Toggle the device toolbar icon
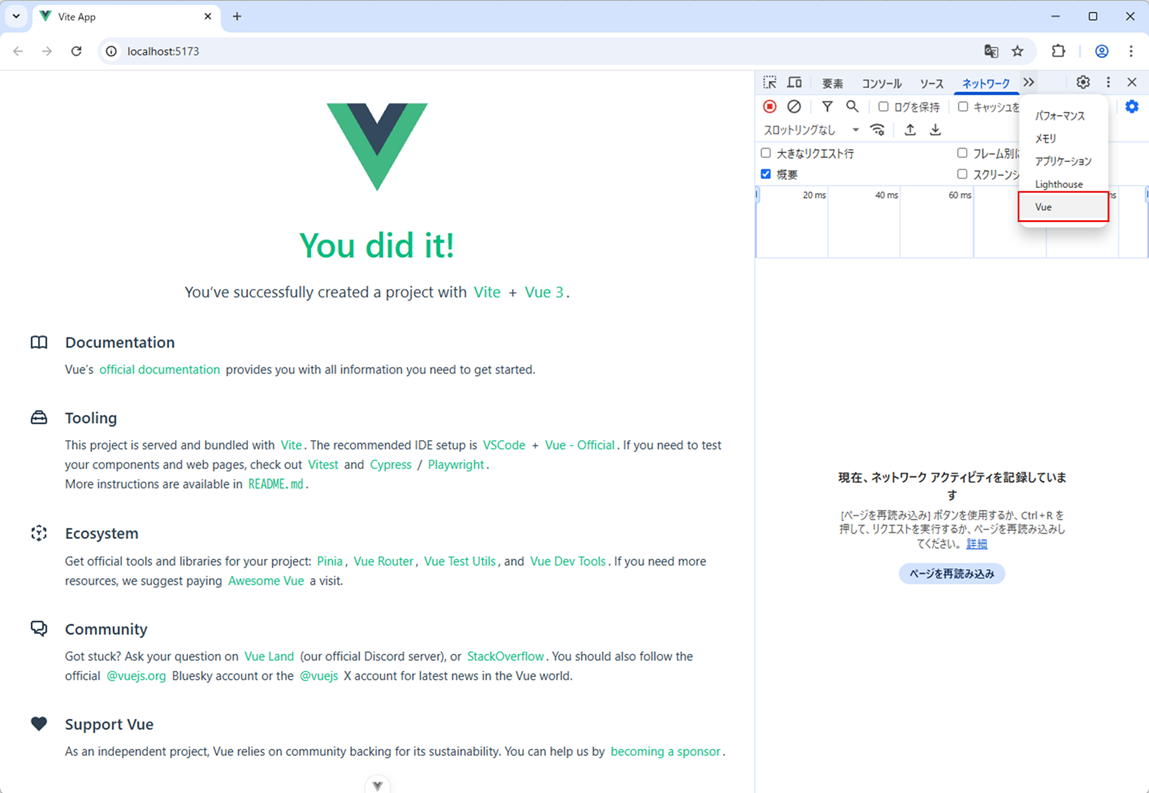Image resolution: width=1149 pixels, height=793 pixels. (794, 82)
